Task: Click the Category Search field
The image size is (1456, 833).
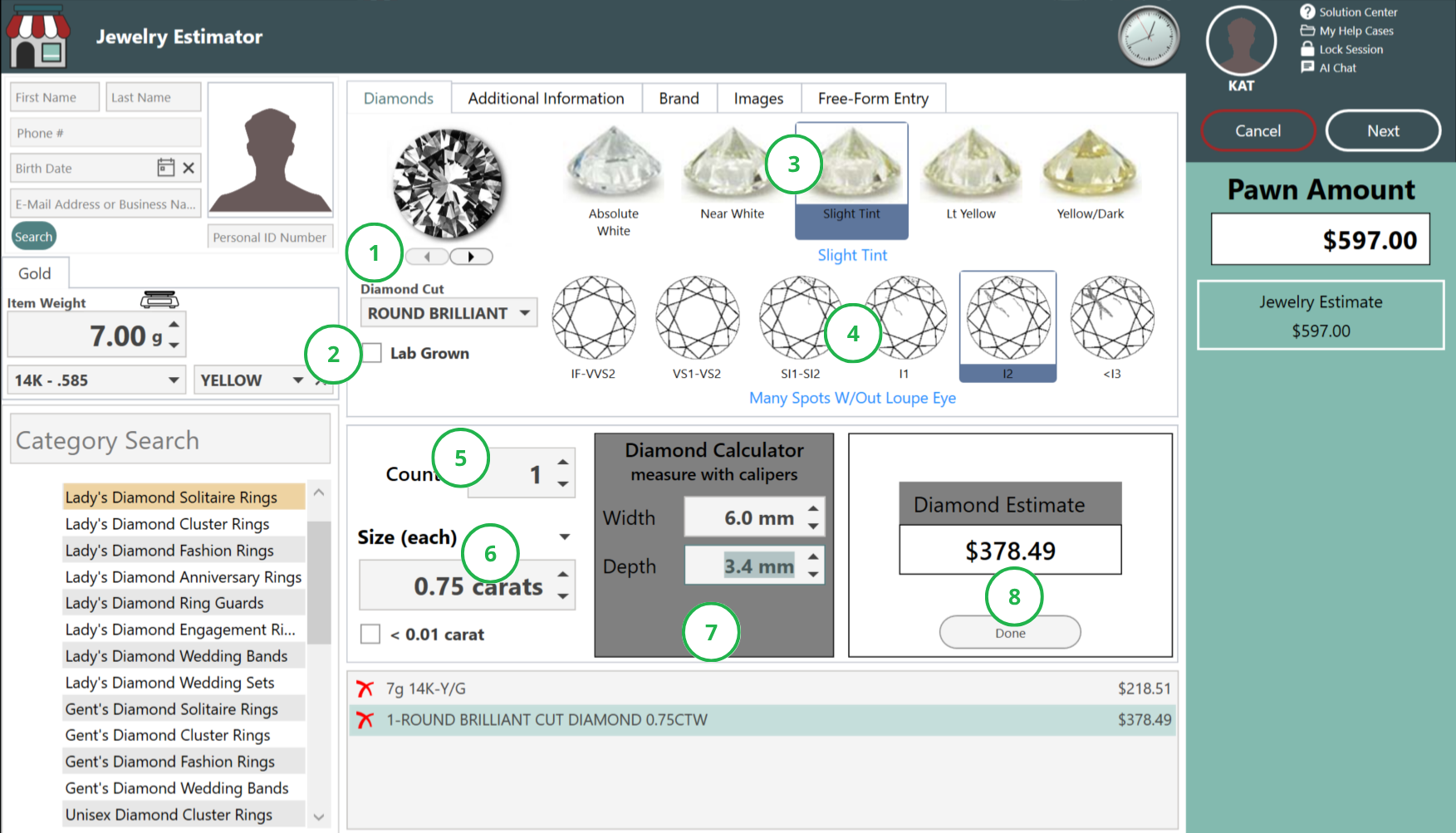Action: coord(170,439)
